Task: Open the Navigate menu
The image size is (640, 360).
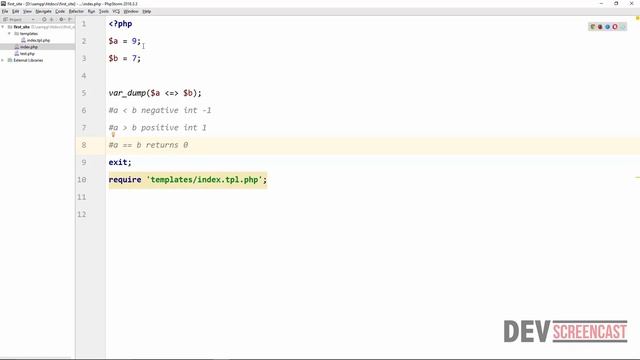Action: coord(43,11)
